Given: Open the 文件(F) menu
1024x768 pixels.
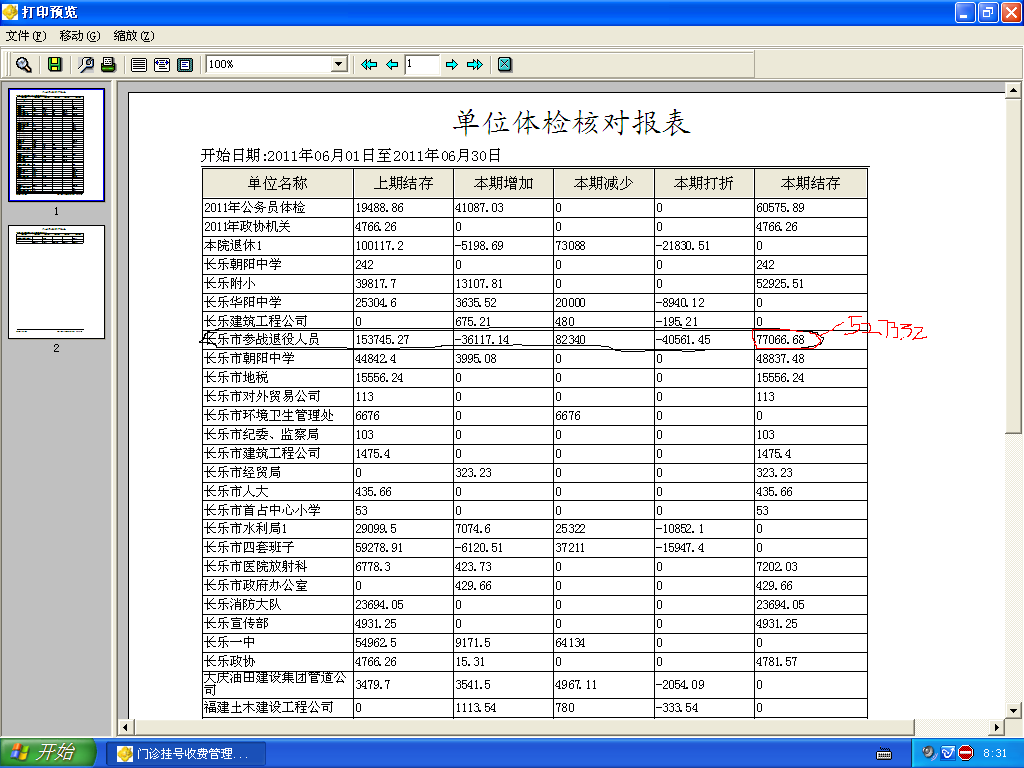Looking at the screenshot, I should pyautogui.click(x=26, y=36).
